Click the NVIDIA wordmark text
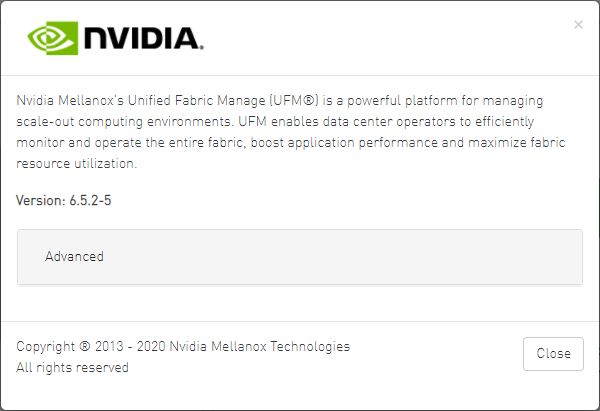 pyautogui.click(x=143, y=39)
